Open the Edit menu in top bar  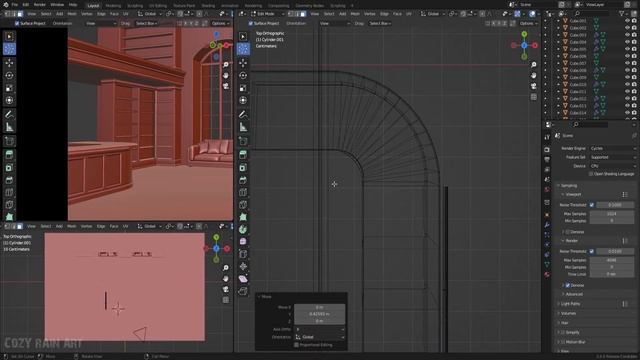pyautogui.click(x=26, y=4)
